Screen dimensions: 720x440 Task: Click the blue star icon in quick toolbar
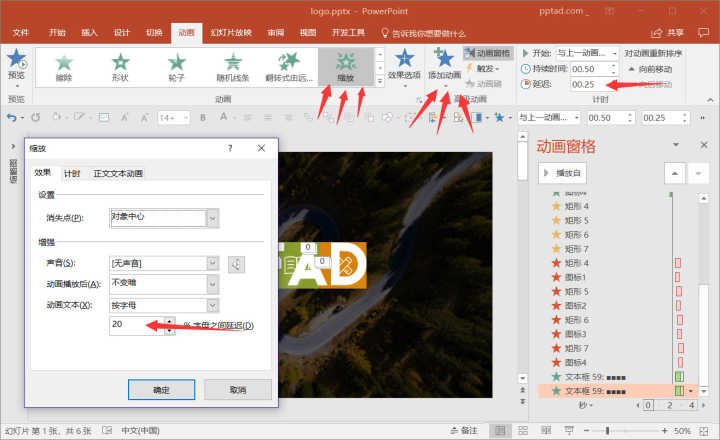pyautogui.click(x=499, y=118)
